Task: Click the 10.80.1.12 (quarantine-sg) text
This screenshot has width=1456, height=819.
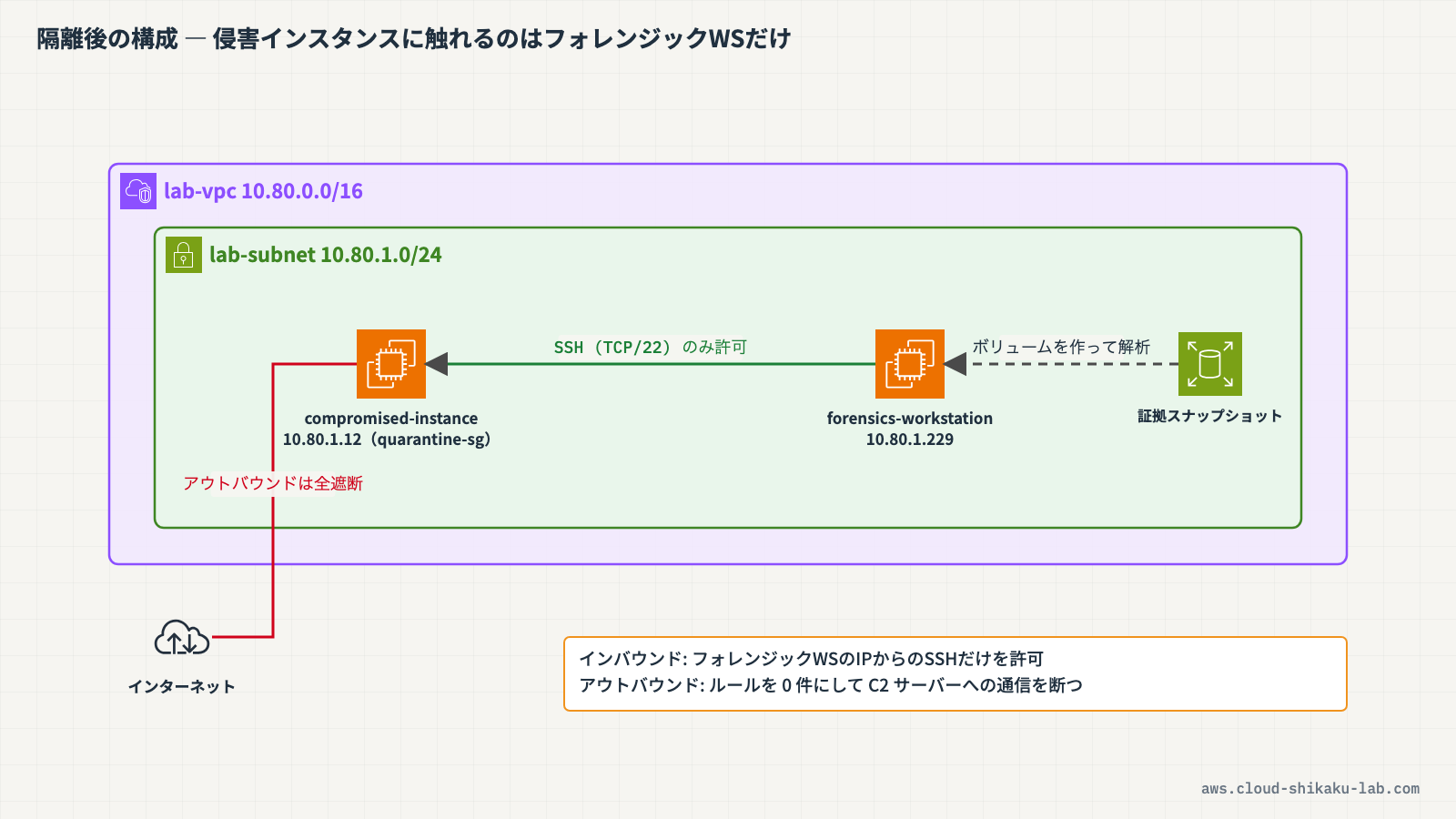Action: [x=387, y=440]
